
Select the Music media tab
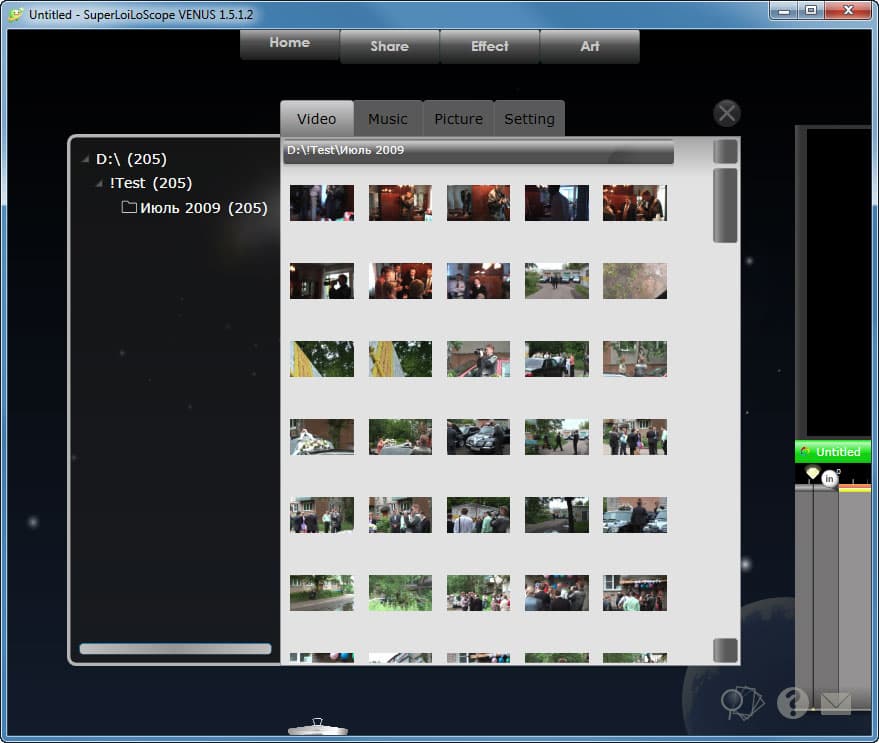(388, 118)
